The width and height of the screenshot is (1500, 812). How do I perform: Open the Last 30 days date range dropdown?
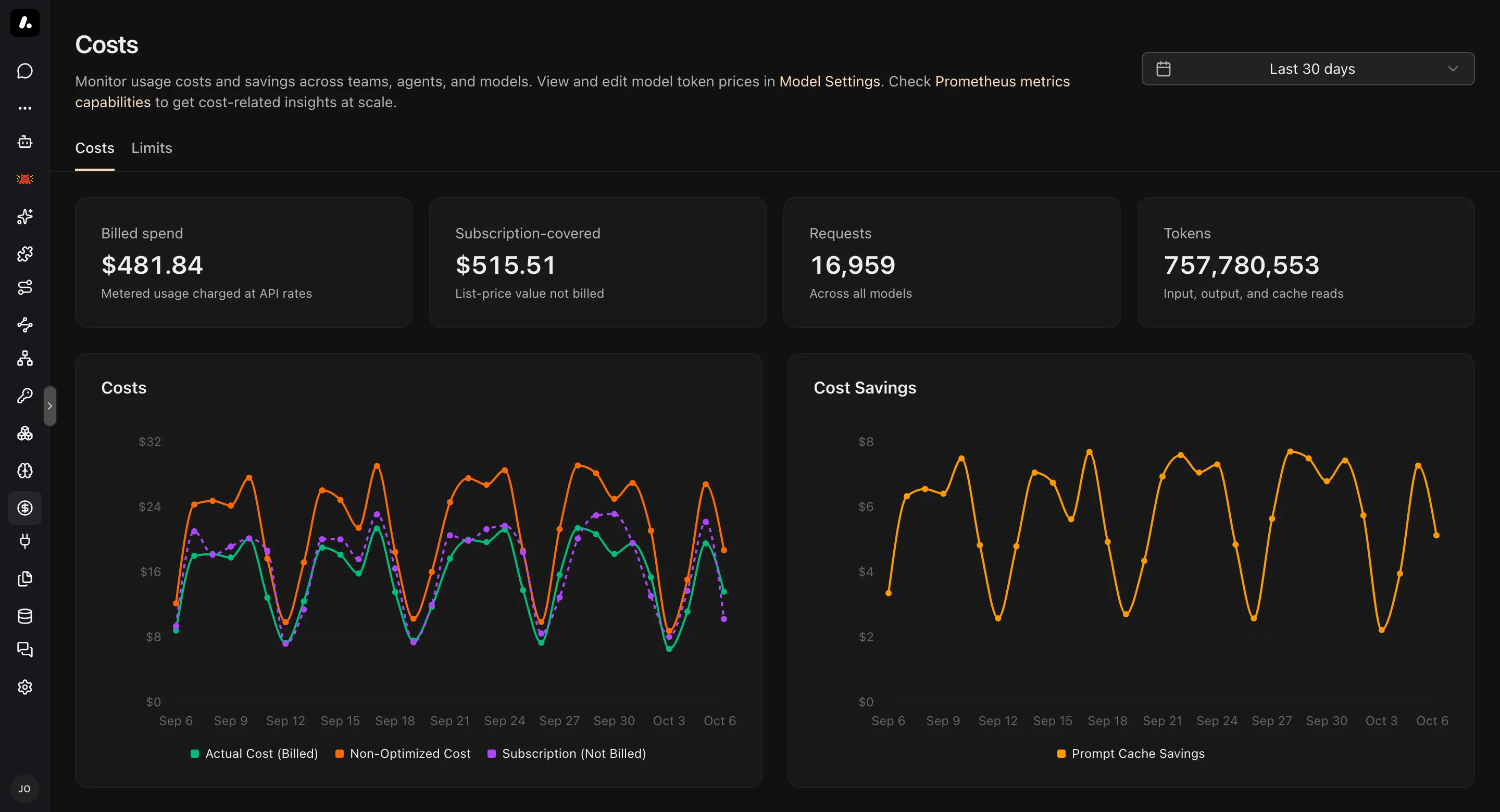(x=1308, y=69)
